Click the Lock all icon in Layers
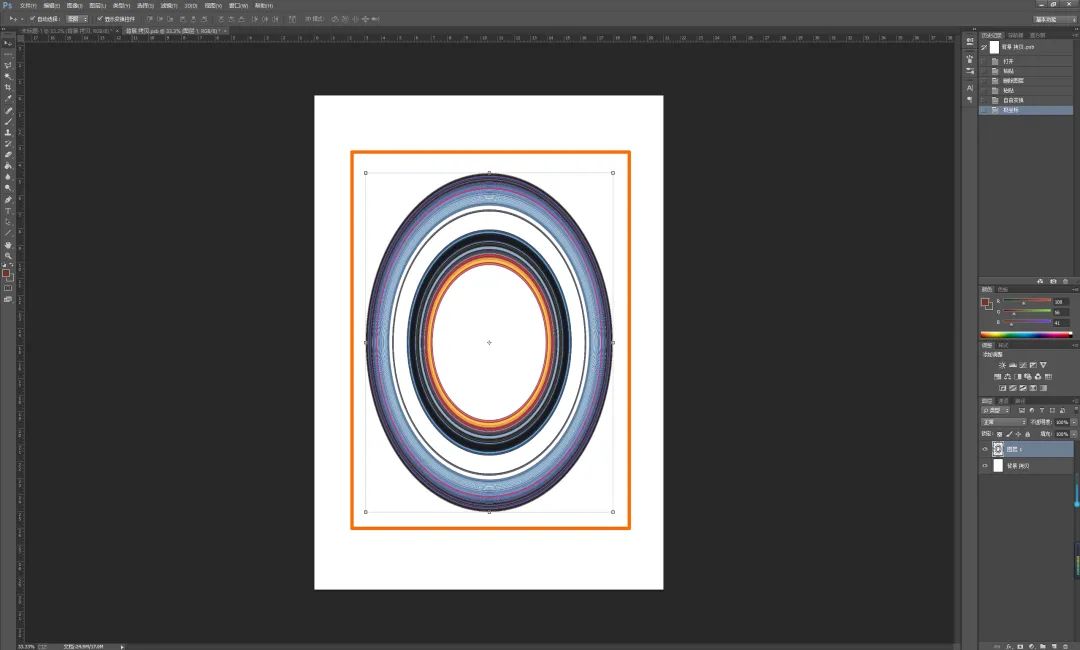1080x650 pixels. click(x=1028, y=434)
